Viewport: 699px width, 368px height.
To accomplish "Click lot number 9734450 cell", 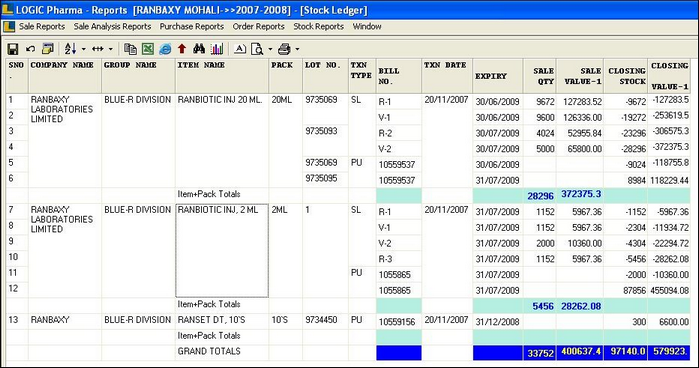I will coord(325,321).
